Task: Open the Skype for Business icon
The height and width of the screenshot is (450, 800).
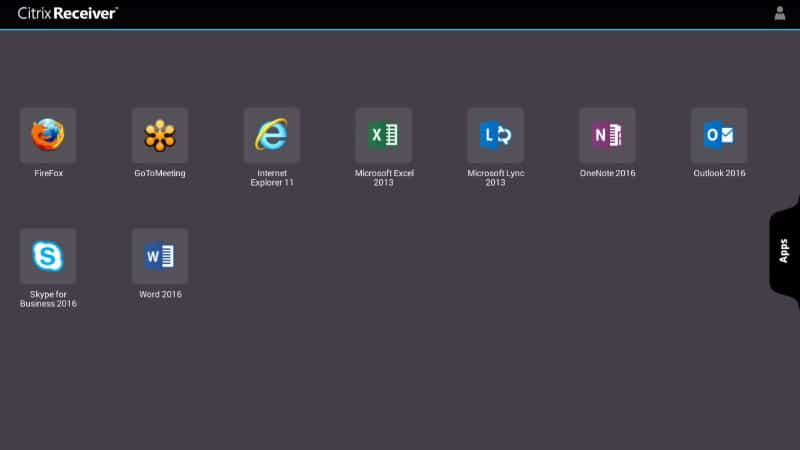Action: (48, 256)
